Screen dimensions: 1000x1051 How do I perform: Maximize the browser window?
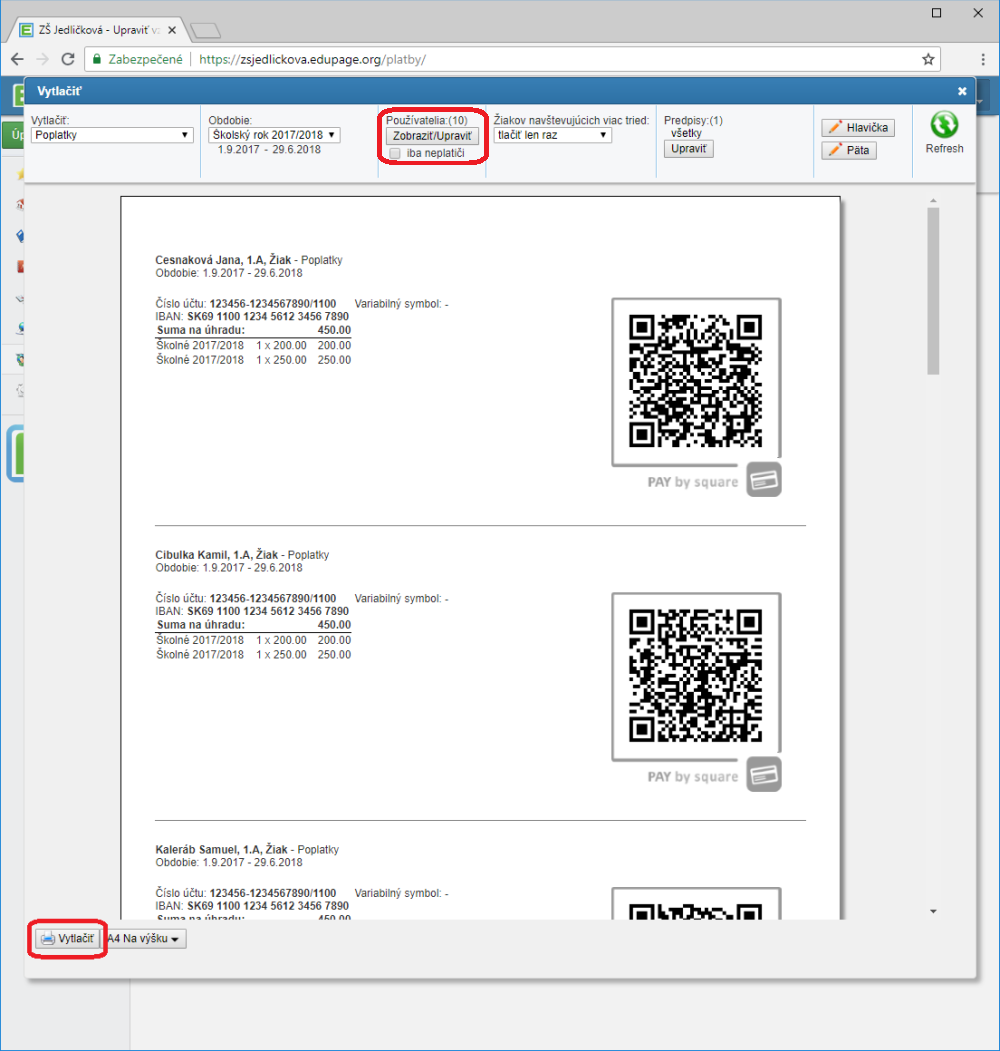point(936,13)
